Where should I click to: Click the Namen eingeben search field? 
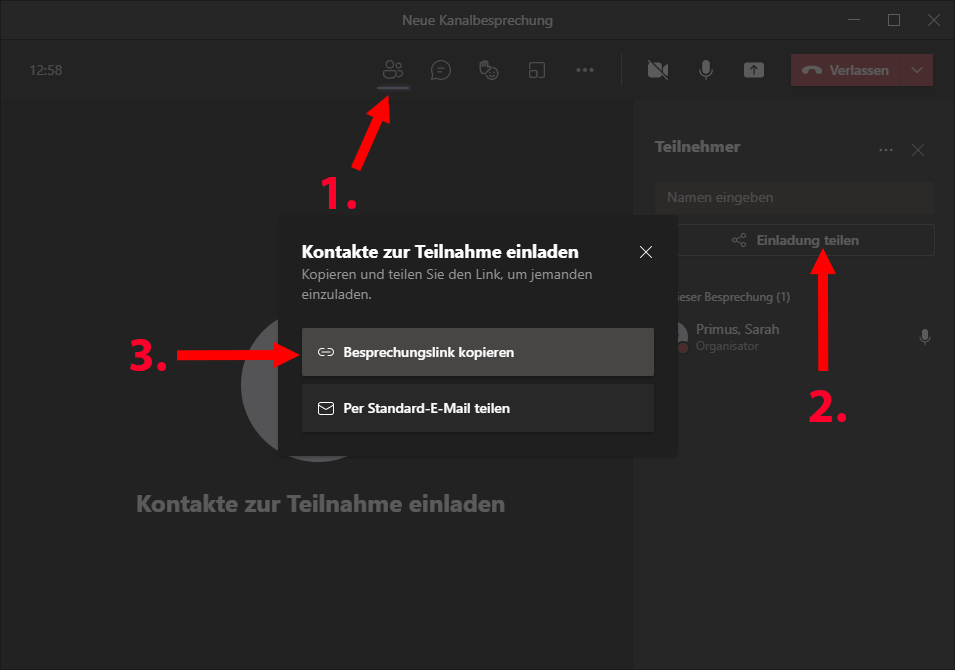pyautogui.click(x=794, y=197)
